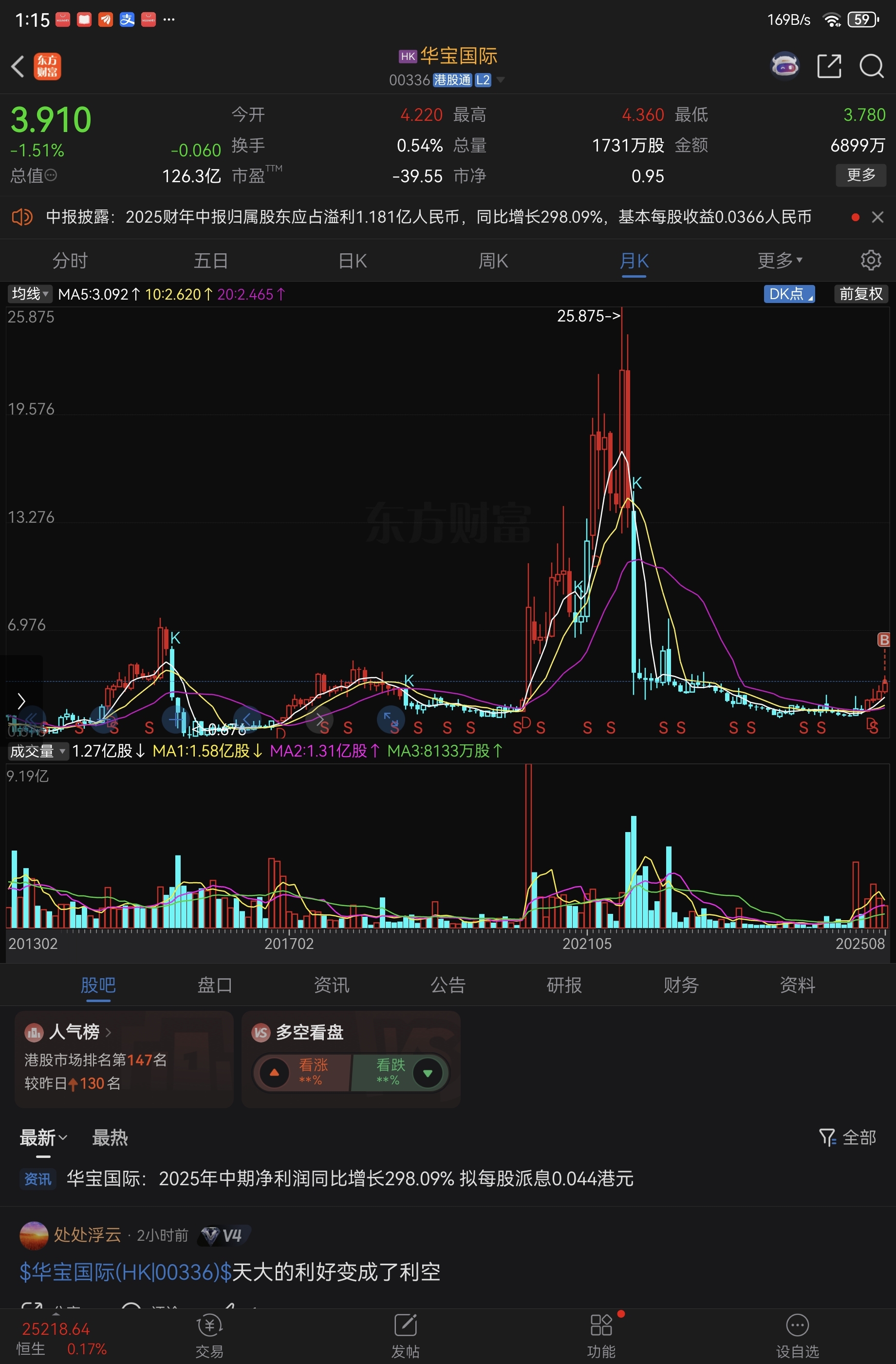Open 华宝国际 中期净利润 news headline

350,1179
